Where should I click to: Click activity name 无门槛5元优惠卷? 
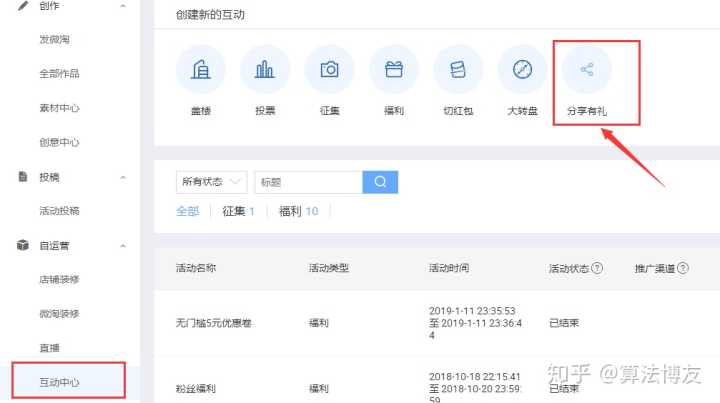point(214,323)
